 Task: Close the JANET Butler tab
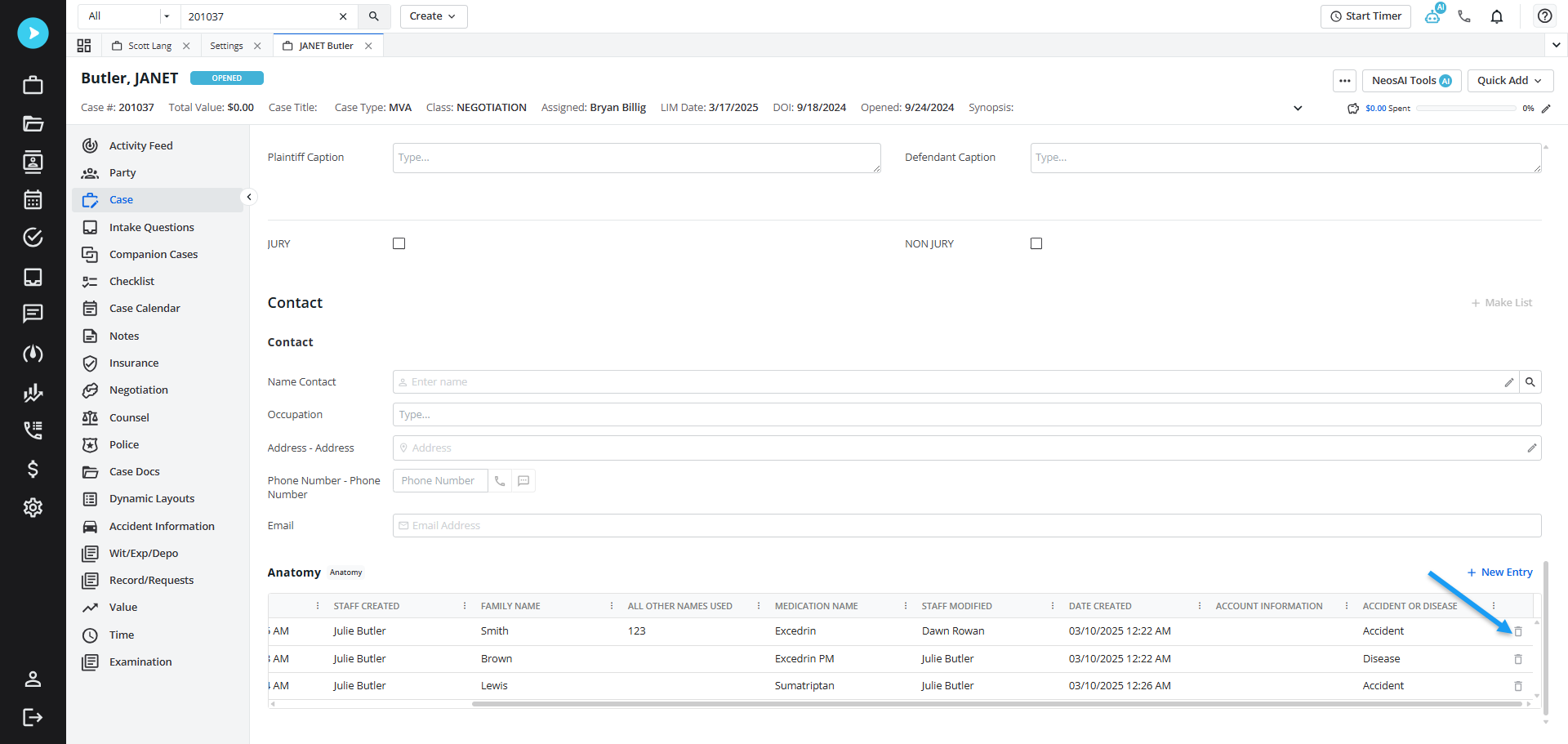(x=368, y=46)
